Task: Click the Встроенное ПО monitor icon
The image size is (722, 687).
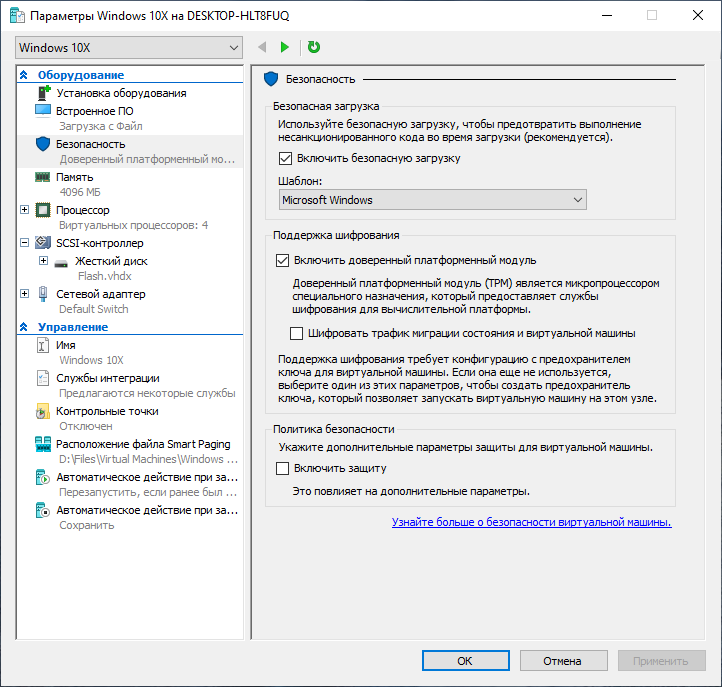Action: [x=43, y=111]
